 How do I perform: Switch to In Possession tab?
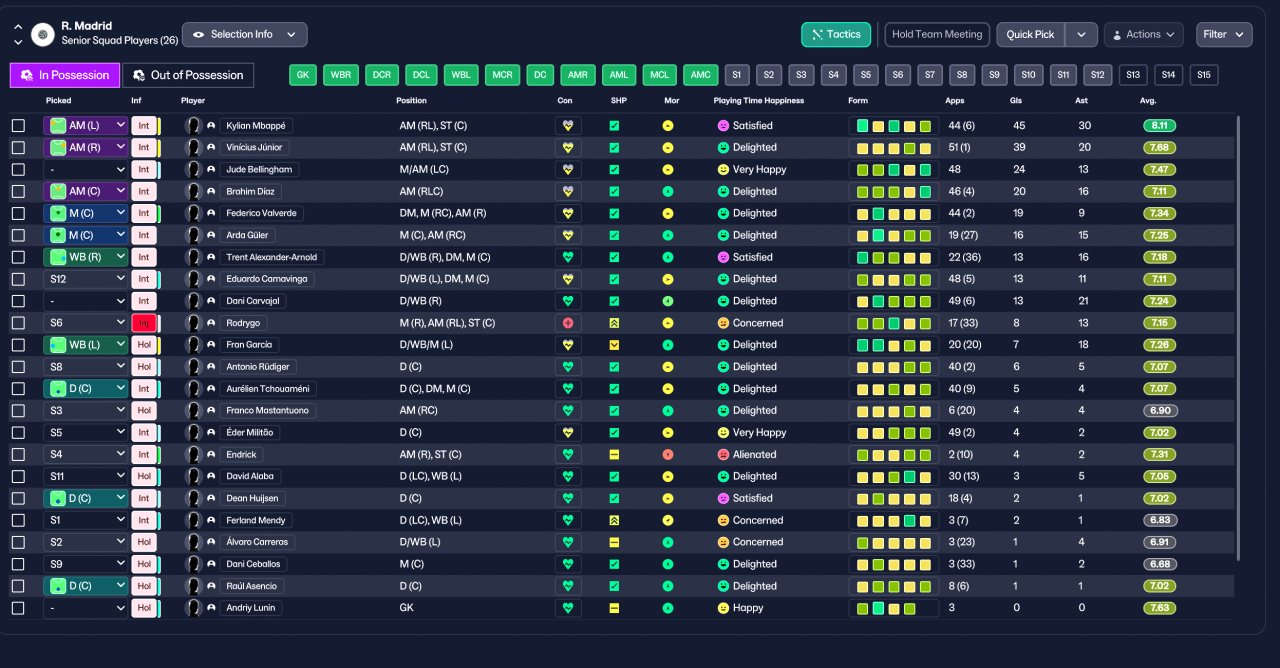(x=65, y=75)
